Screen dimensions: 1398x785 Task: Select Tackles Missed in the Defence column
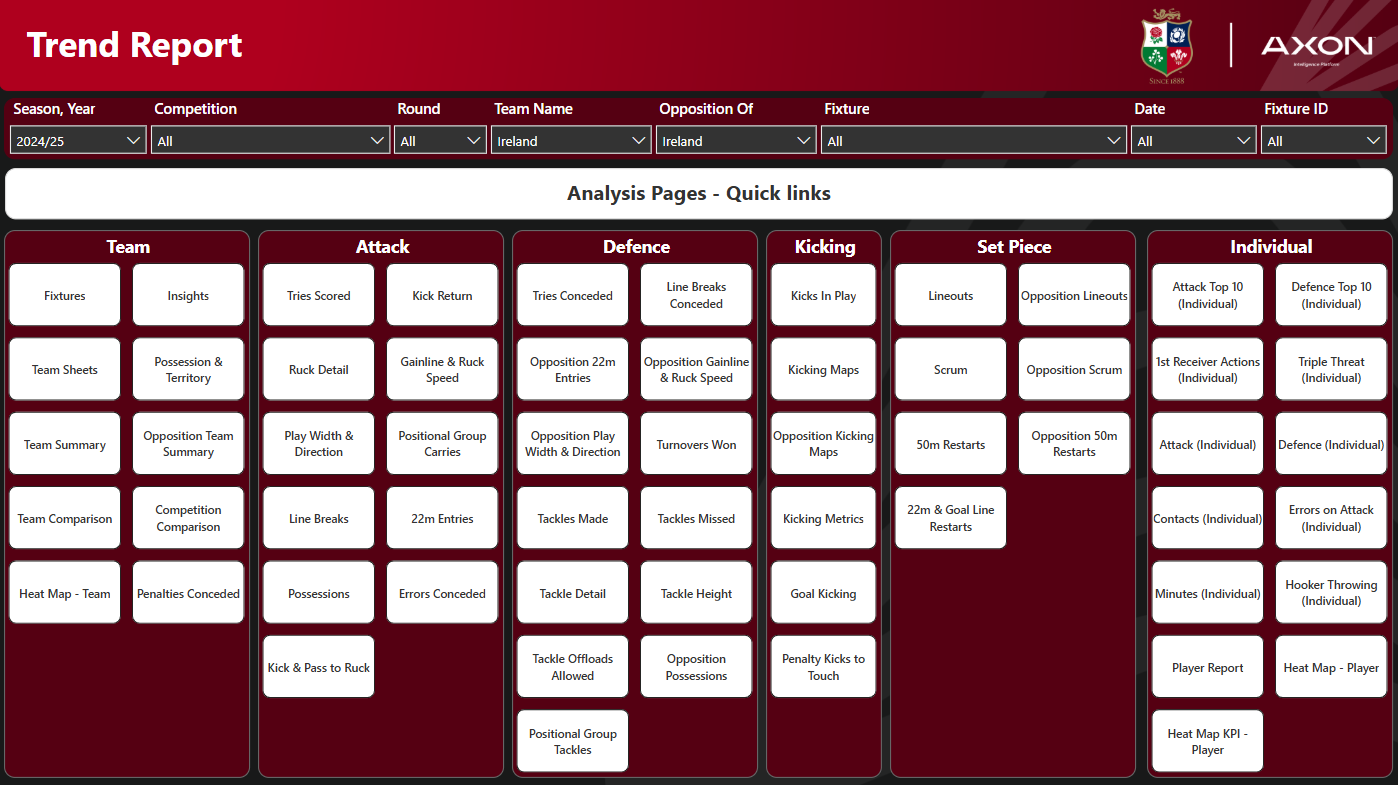click(696, 517)
